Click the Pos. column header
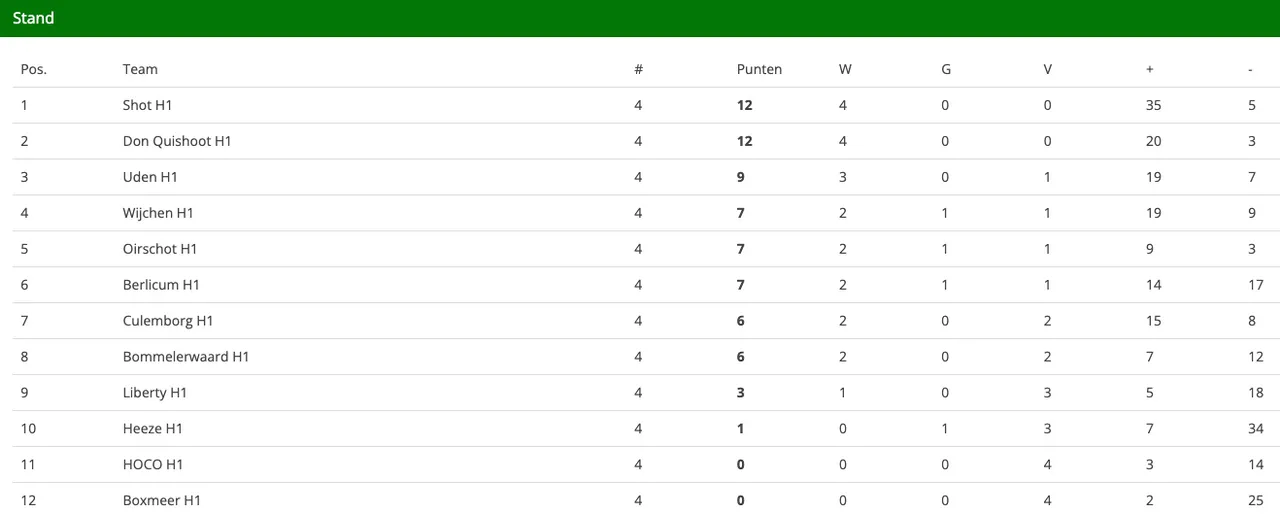 pyautogui.click(x=34, y=69)
